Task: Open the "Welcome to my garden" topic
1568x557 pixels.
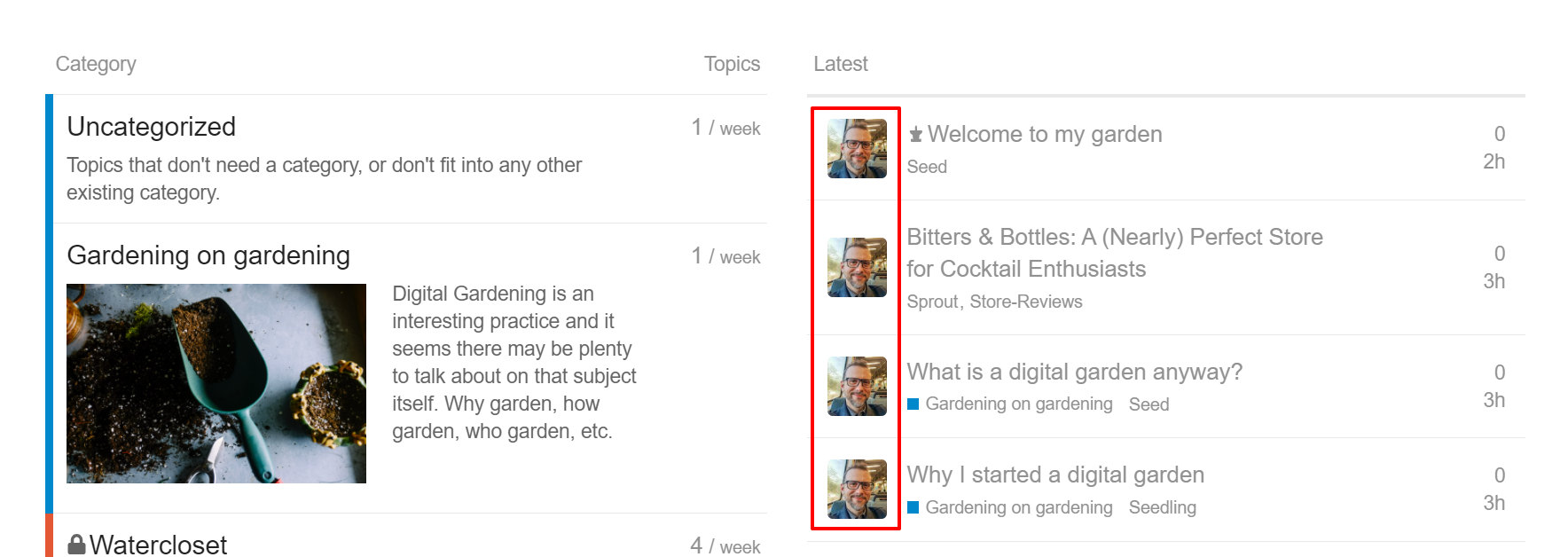Action: 1044,134
